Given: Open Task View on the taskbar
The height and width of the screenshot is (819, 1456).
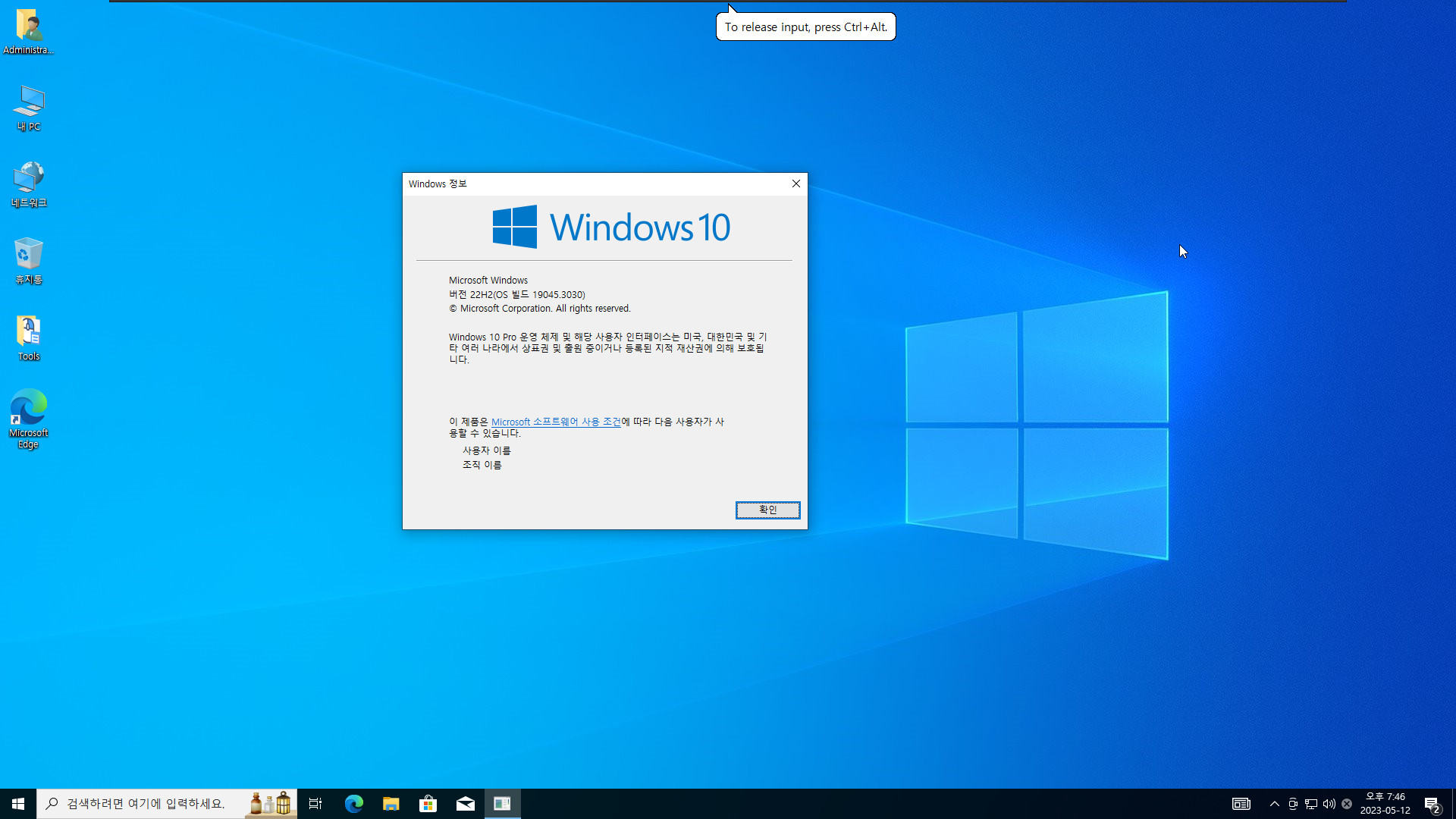Looking at the screenshot, I should pyautogui.click(x=315, y=804).
